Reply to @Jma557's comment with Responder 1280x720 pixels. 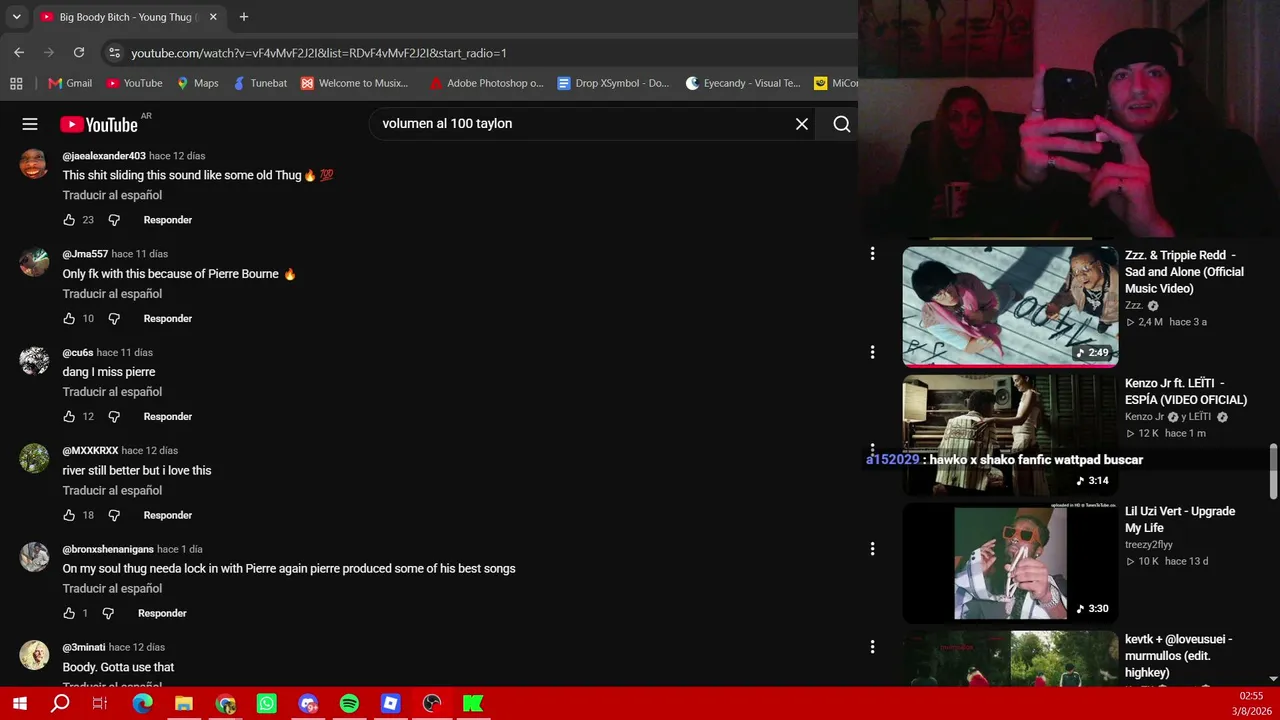click(x=168, y=318)
